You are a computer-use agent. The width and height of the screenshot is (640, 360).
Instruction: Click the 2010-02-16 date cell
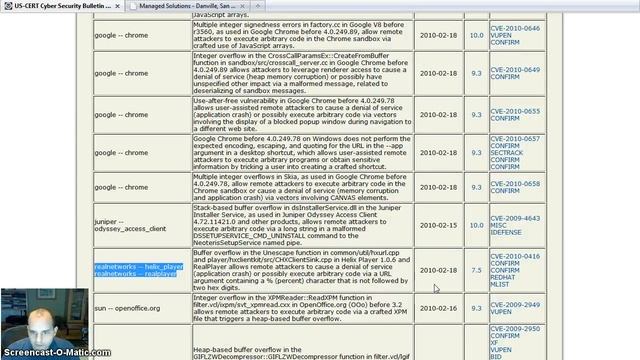tap(438, 308)
